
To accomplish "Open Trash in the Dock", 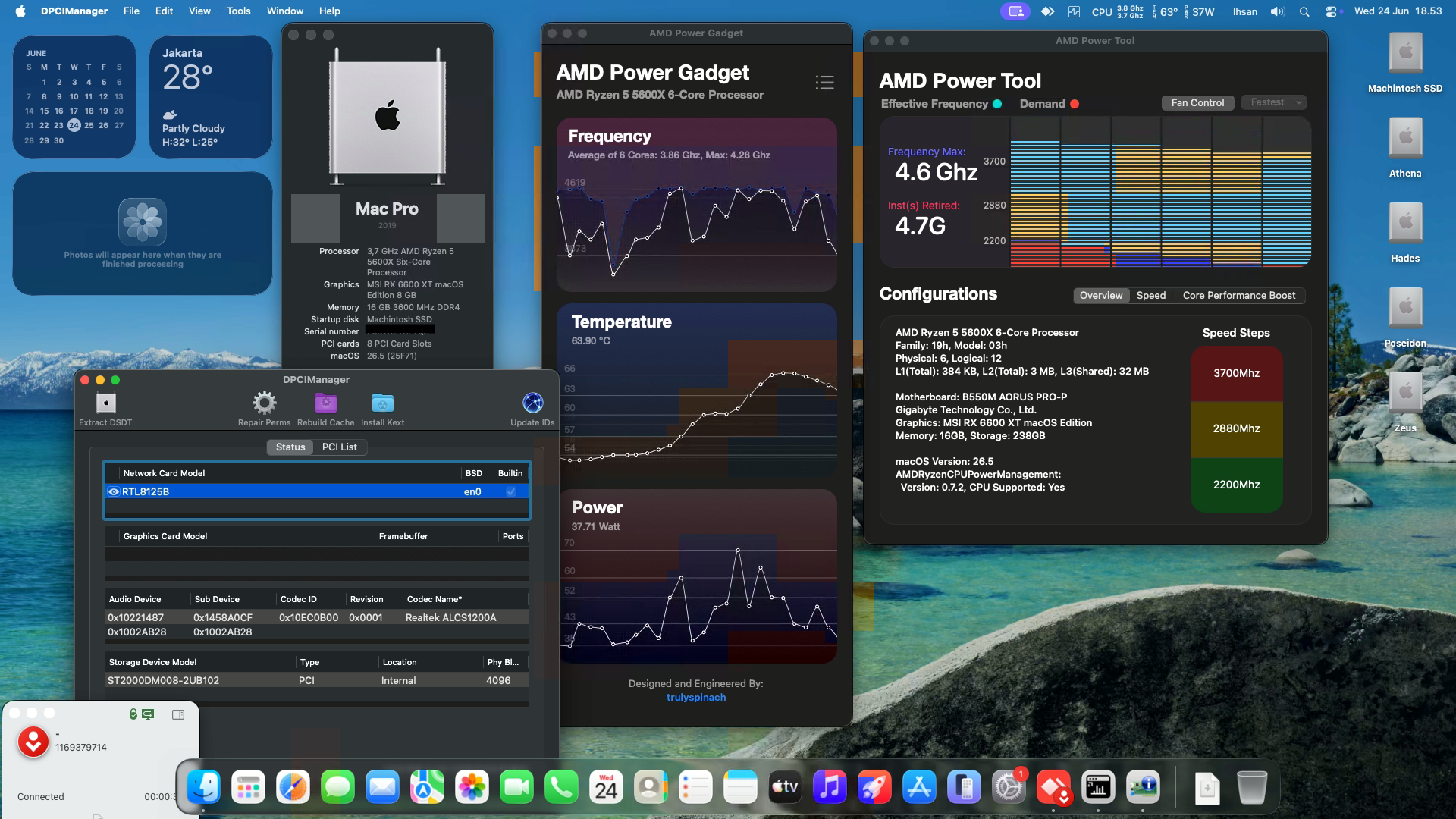I will 1251,787.
